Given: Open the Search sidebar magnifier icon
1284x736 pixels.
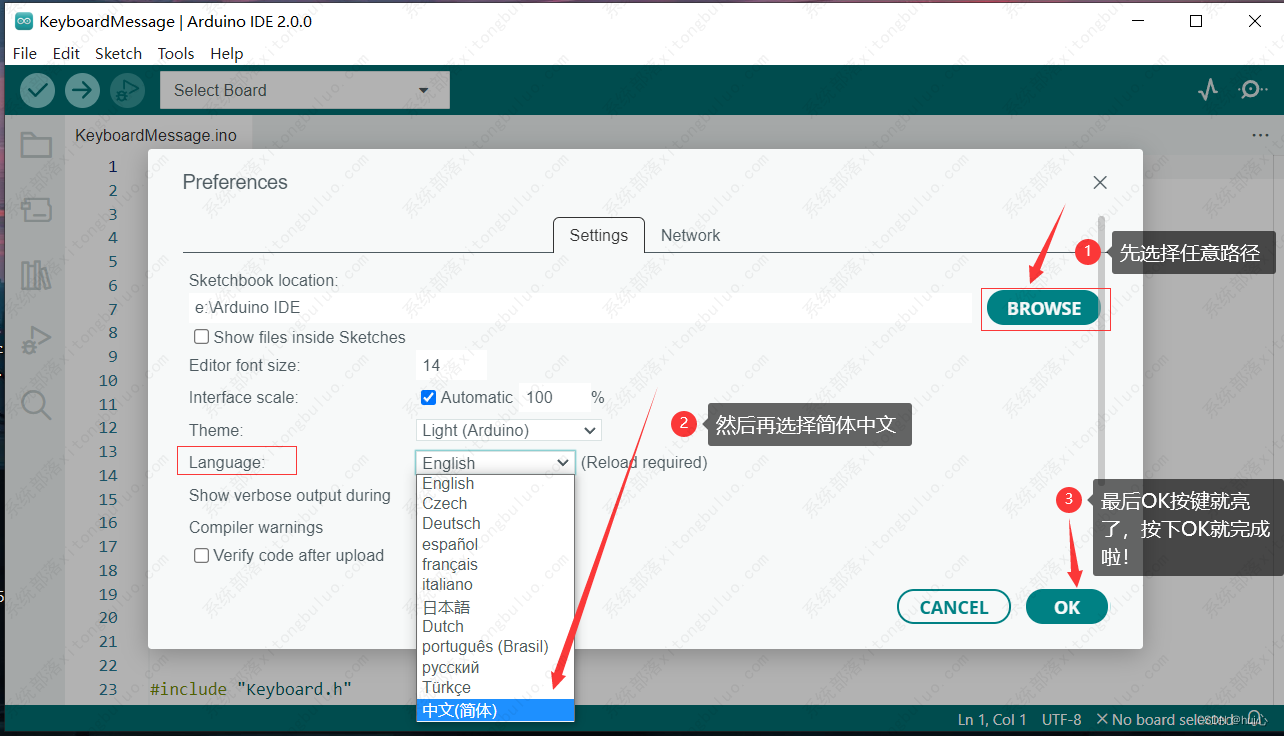Looking at the screenshot, I should pyautogui.click(x=36, y=405).
